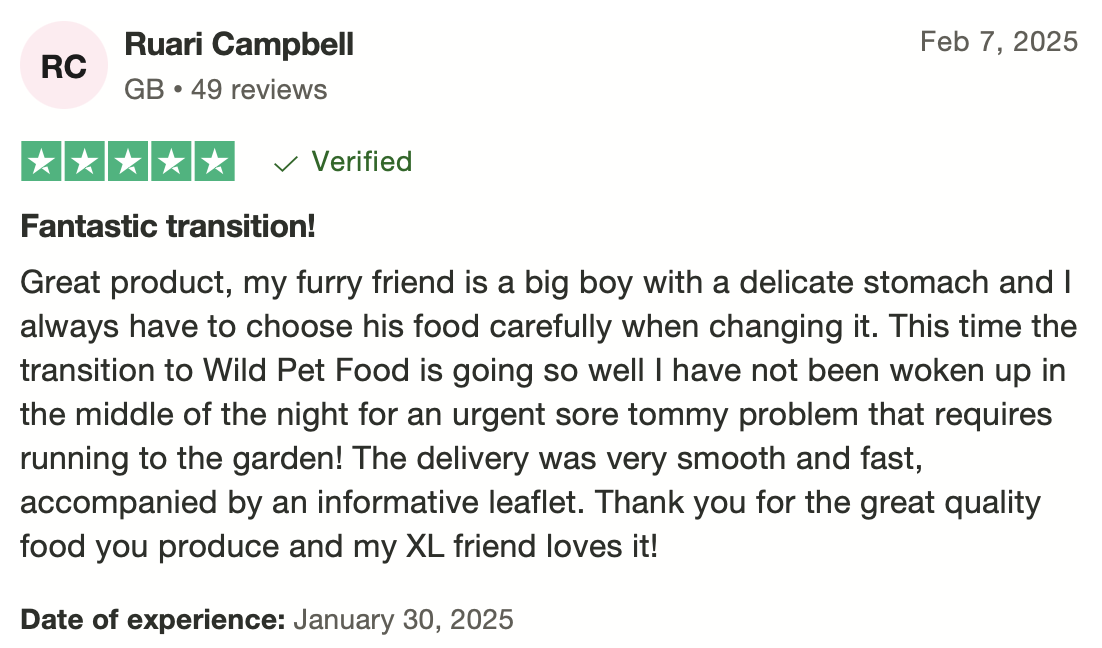Click the January 30, 2025 experience date
1102x648 pixels.
pos(403,620)
